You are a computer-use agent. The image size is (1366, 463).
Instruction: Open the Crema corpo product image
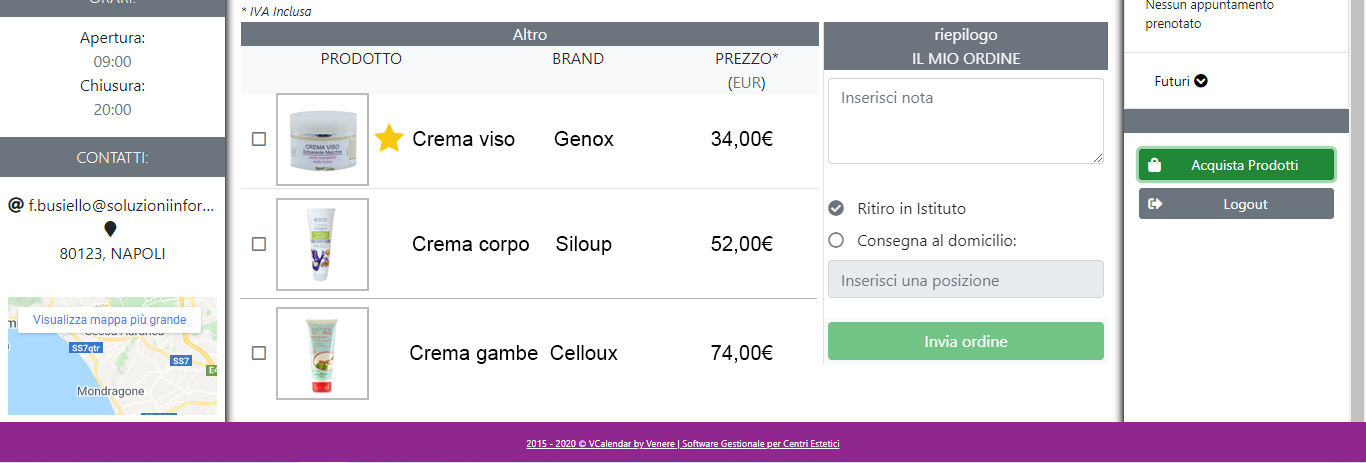click(x=322, y=244)
